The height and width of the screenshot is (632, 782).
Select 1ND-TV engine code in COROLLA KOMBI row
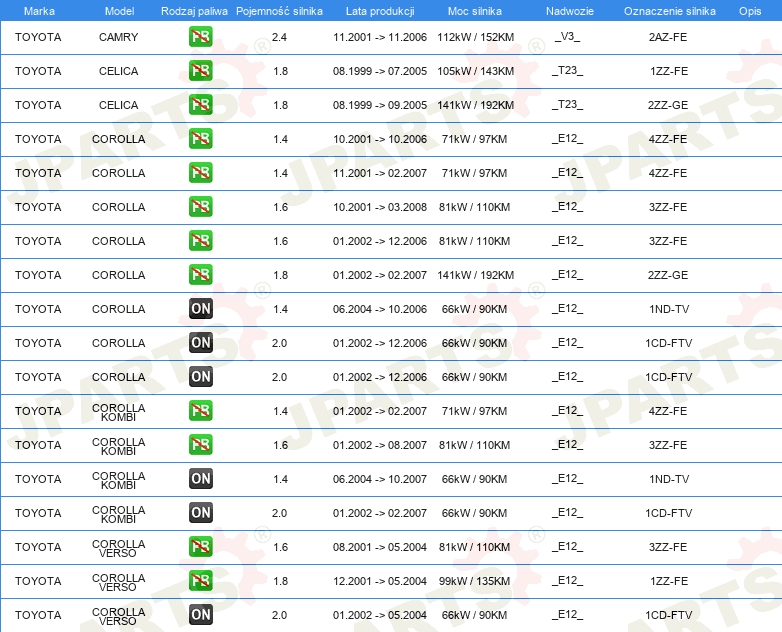pos(669,479)
